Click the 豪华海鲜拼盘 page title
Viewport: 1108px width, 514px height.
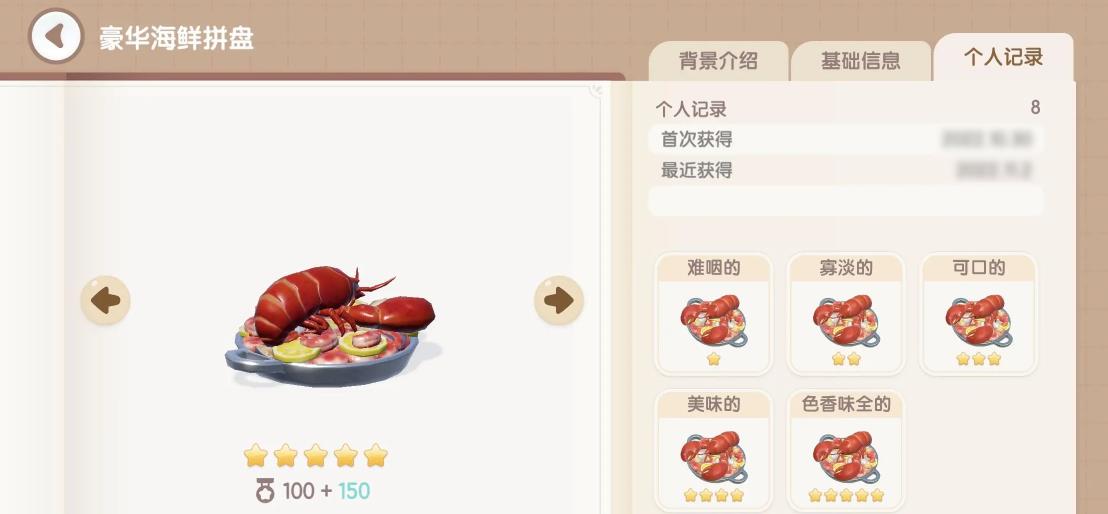176,38
